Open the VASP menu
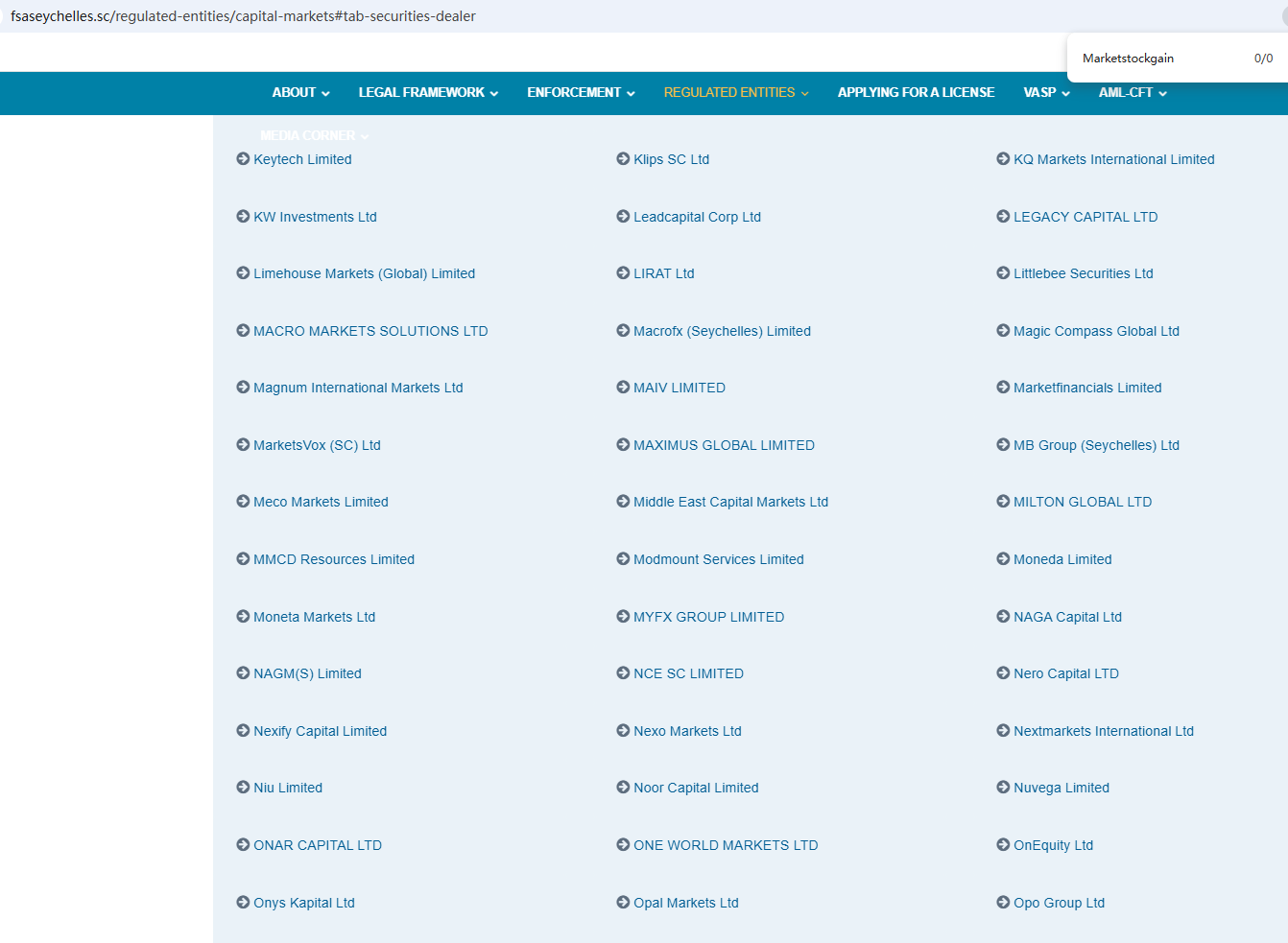Screen dimensions: 1288x943 tap(1039, 93)
